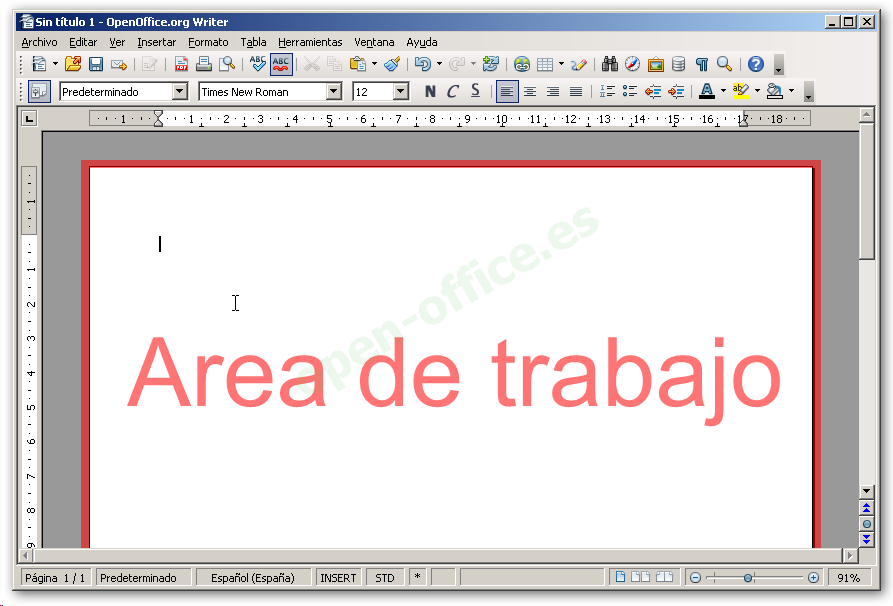
Task: Open OpenOffice.org Help question icon
Action: 756,64
